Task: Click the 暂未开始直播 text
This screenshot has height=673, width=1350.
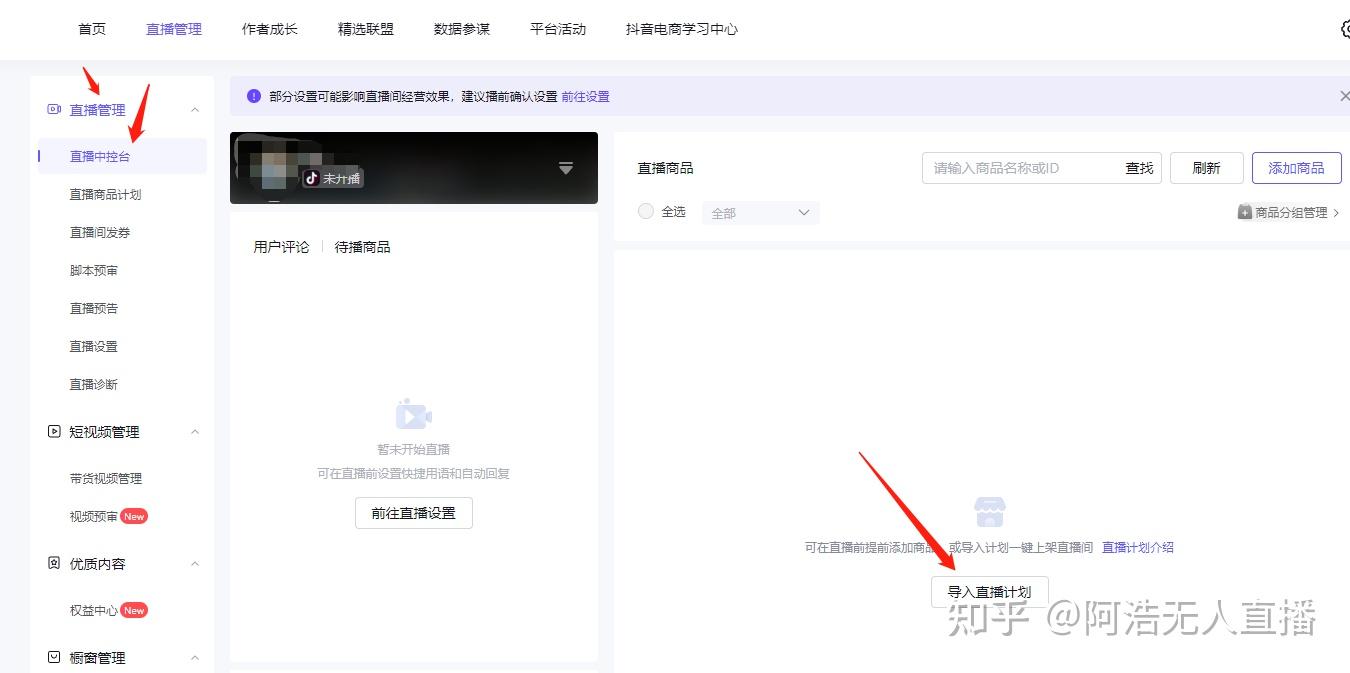Action: 413,449
